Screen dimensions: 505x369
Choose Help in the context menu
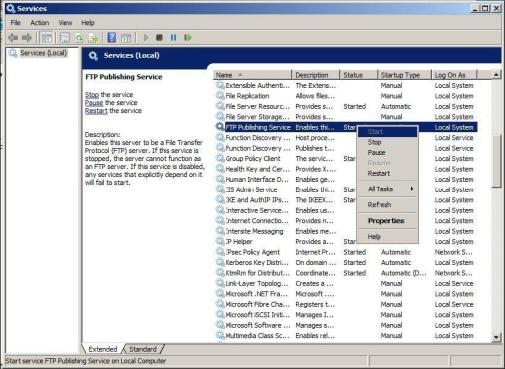387,237
